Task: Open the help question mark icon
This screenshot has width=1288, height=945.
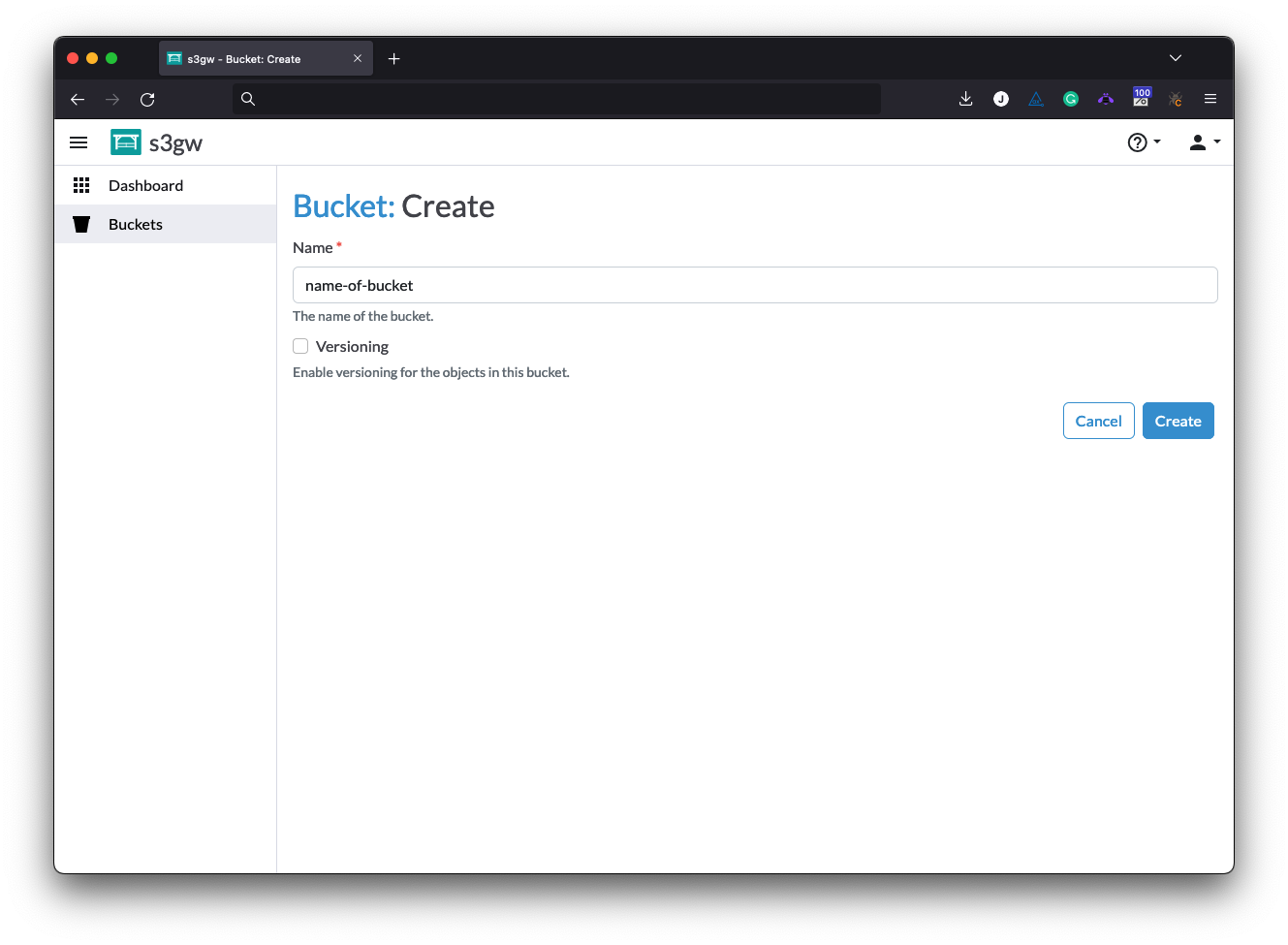Action: point(1136,142)
